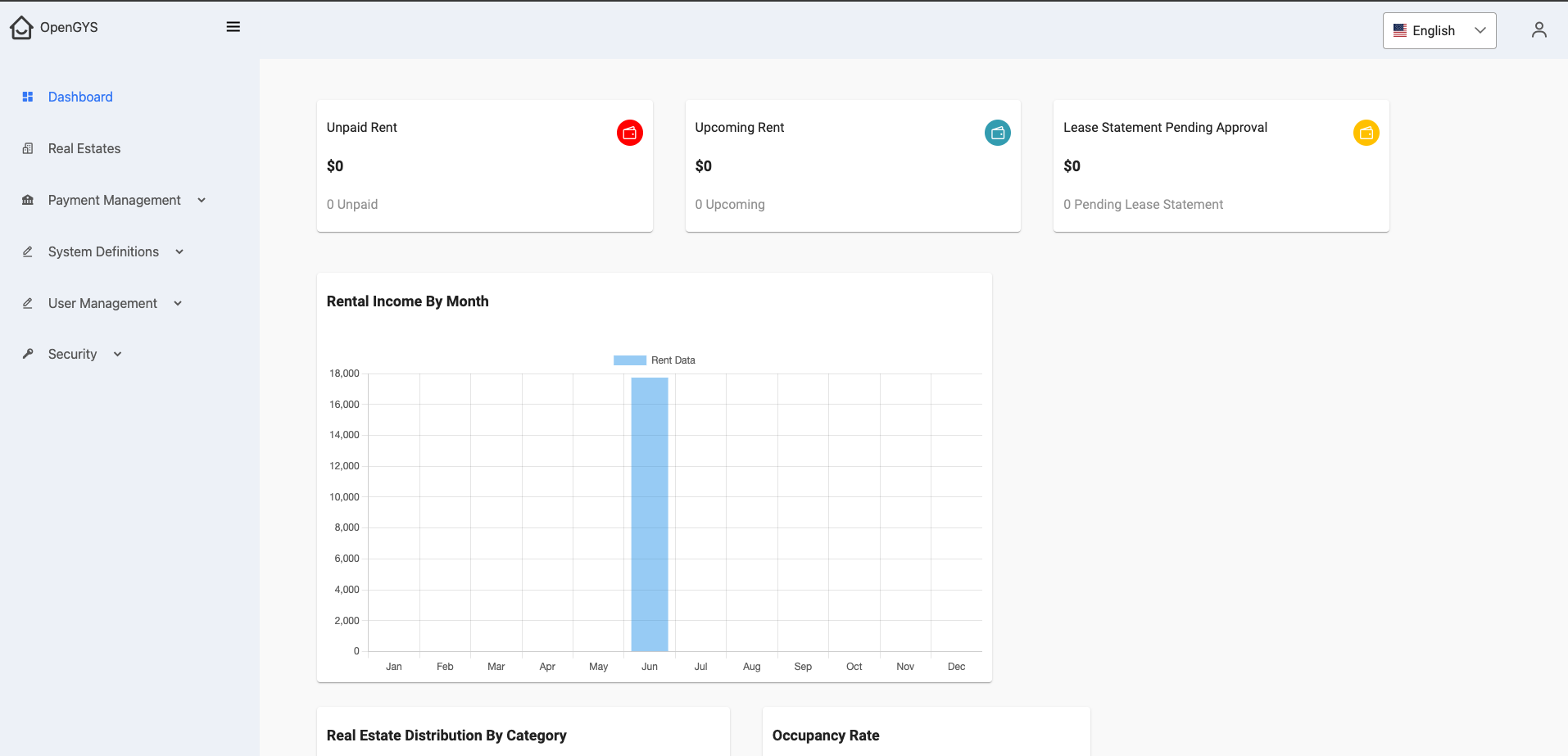Click the 18,000 axis label
The image size is (1568, 756).
click(344, 373)
